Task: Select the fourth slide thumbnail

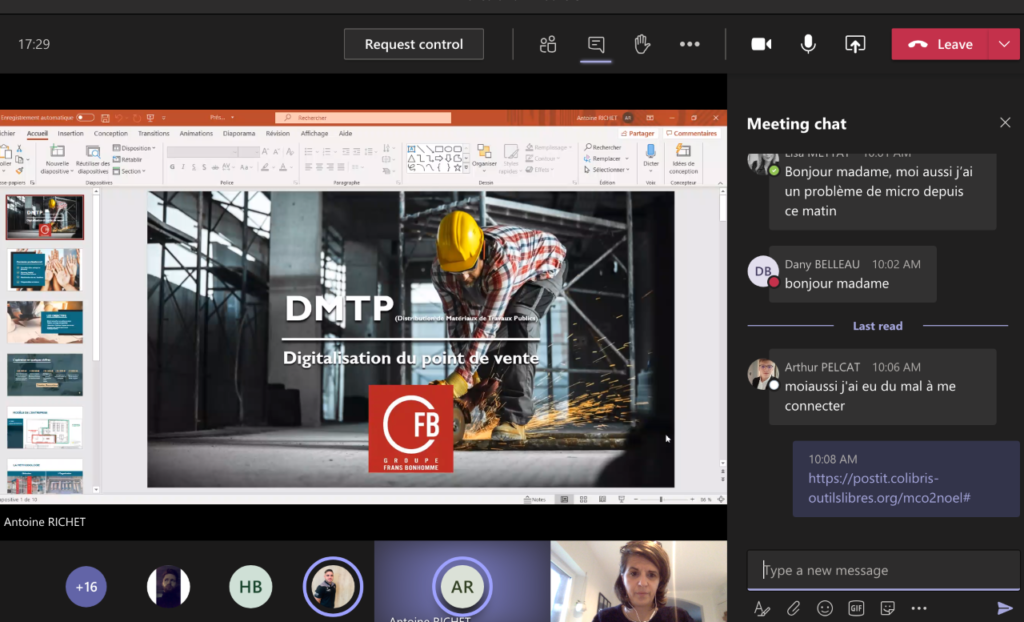Action: (45, 375)
